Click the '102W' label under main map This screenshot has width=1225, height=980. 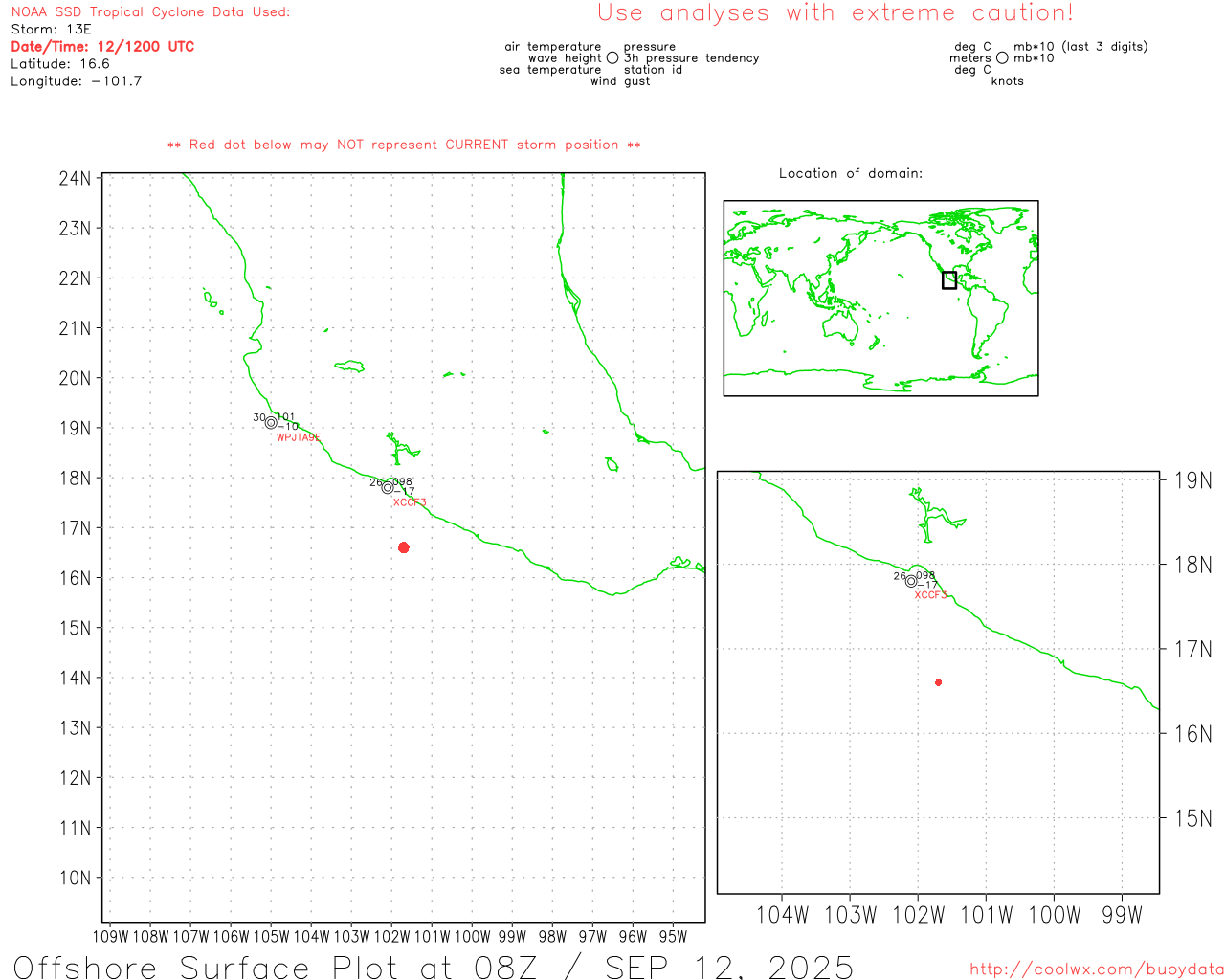point(391,937)
